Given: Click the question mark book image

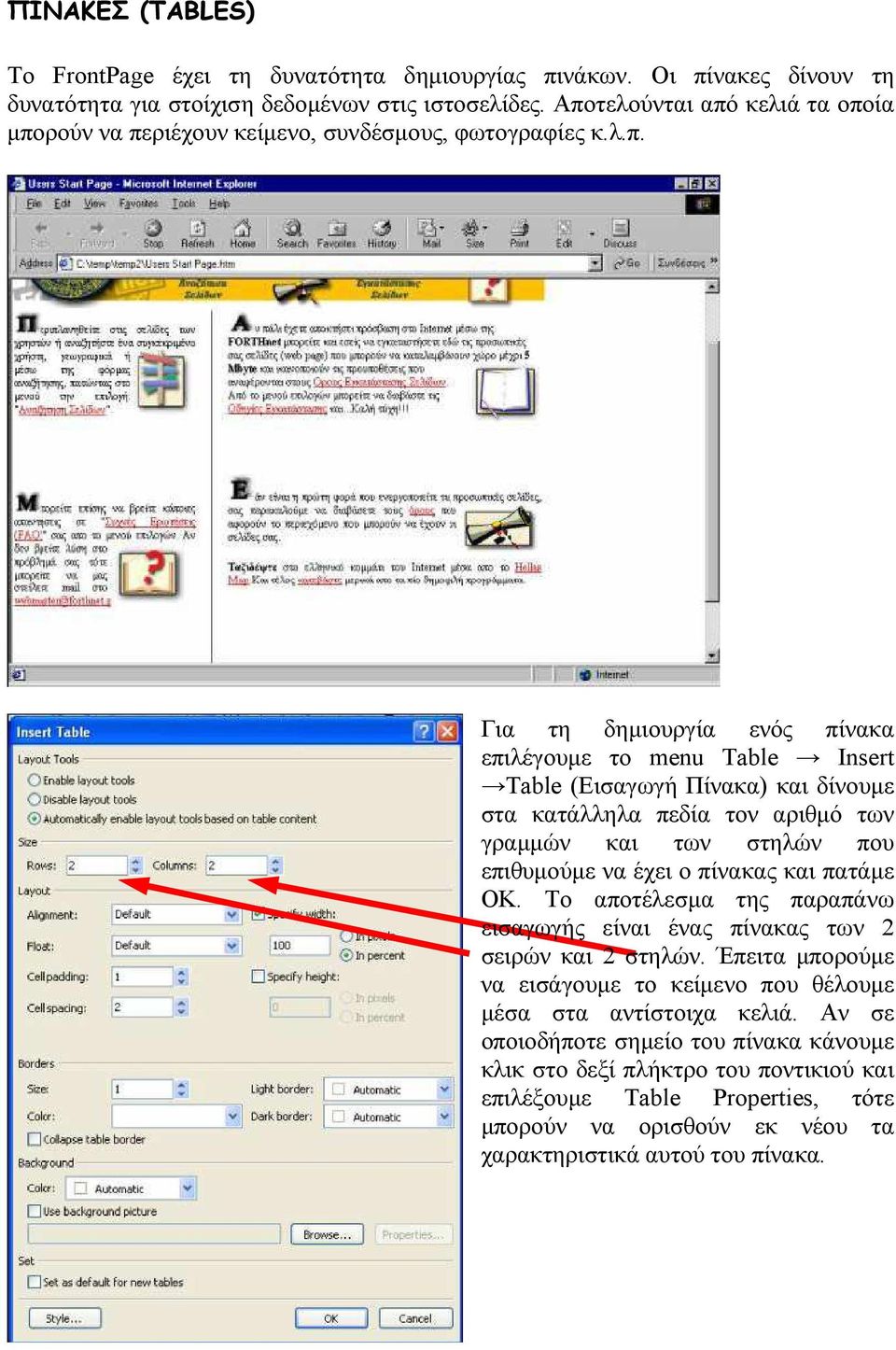Looking at the screenshot, I should tap(148, 573).
